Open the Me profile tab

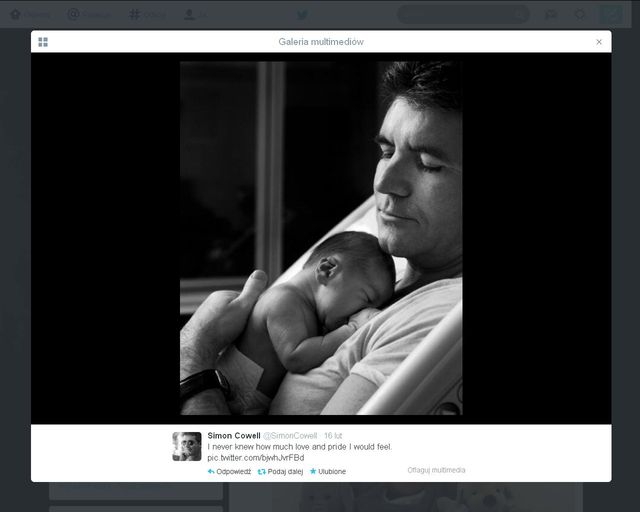[x=196, y=15]
